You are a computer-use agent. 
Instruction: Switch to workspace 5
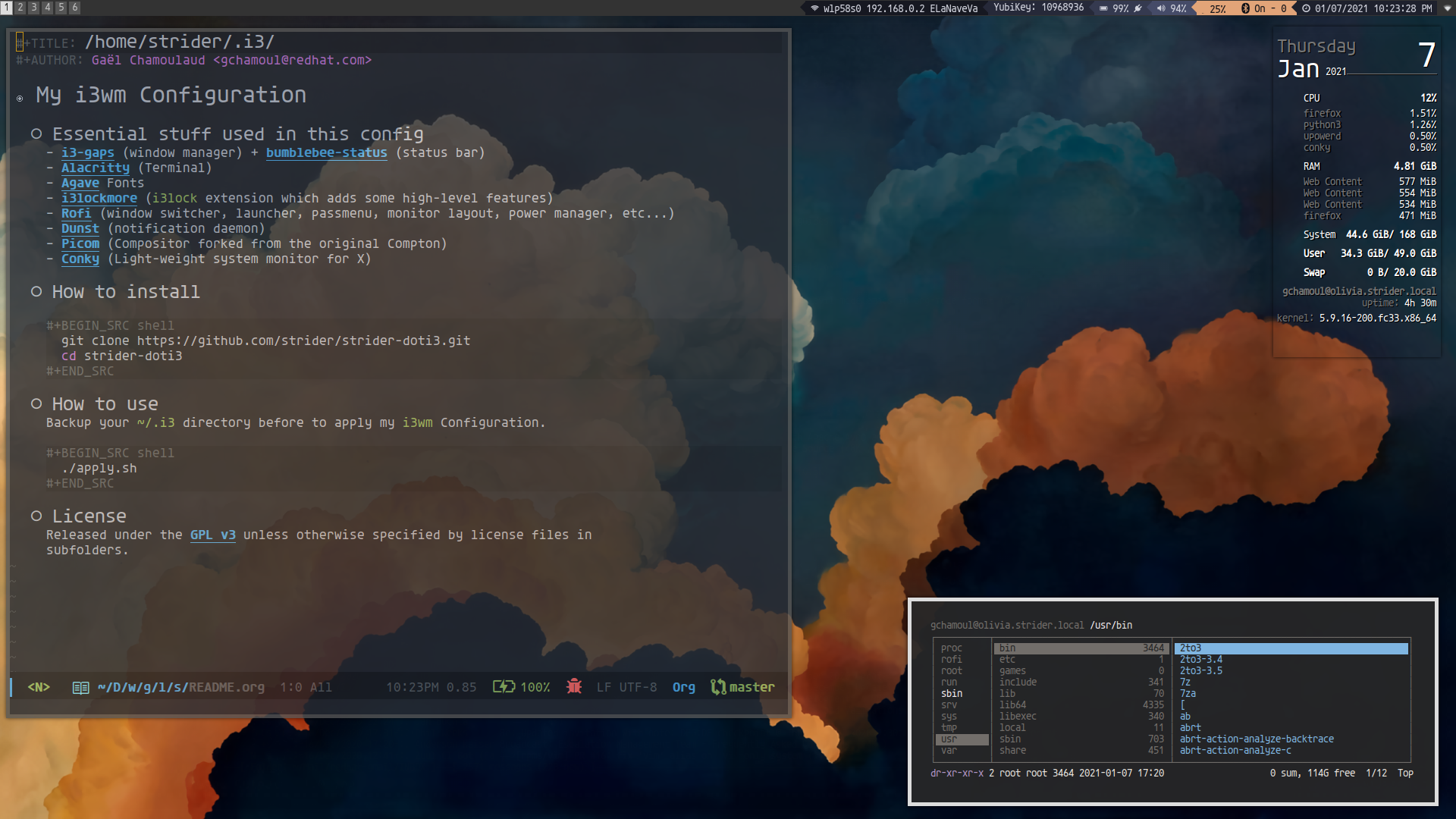click(x=61, y=8)
